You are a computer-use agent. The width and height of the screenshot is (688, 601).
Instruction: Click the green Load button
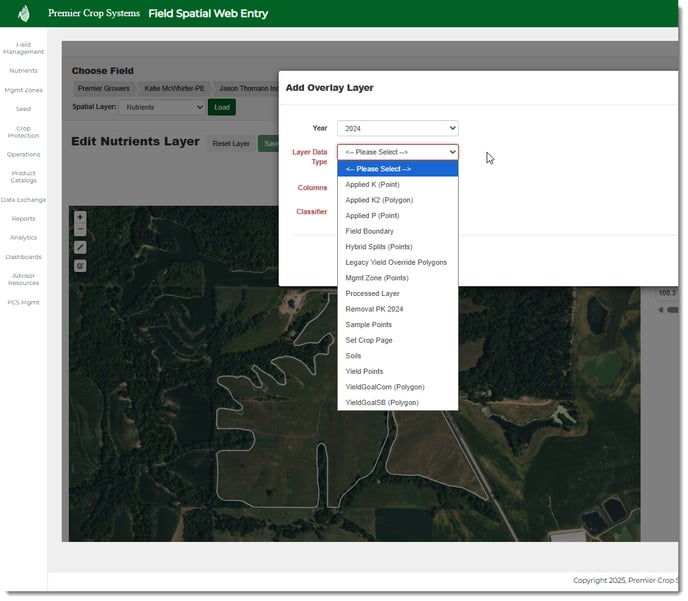click(x=221, y=107)
